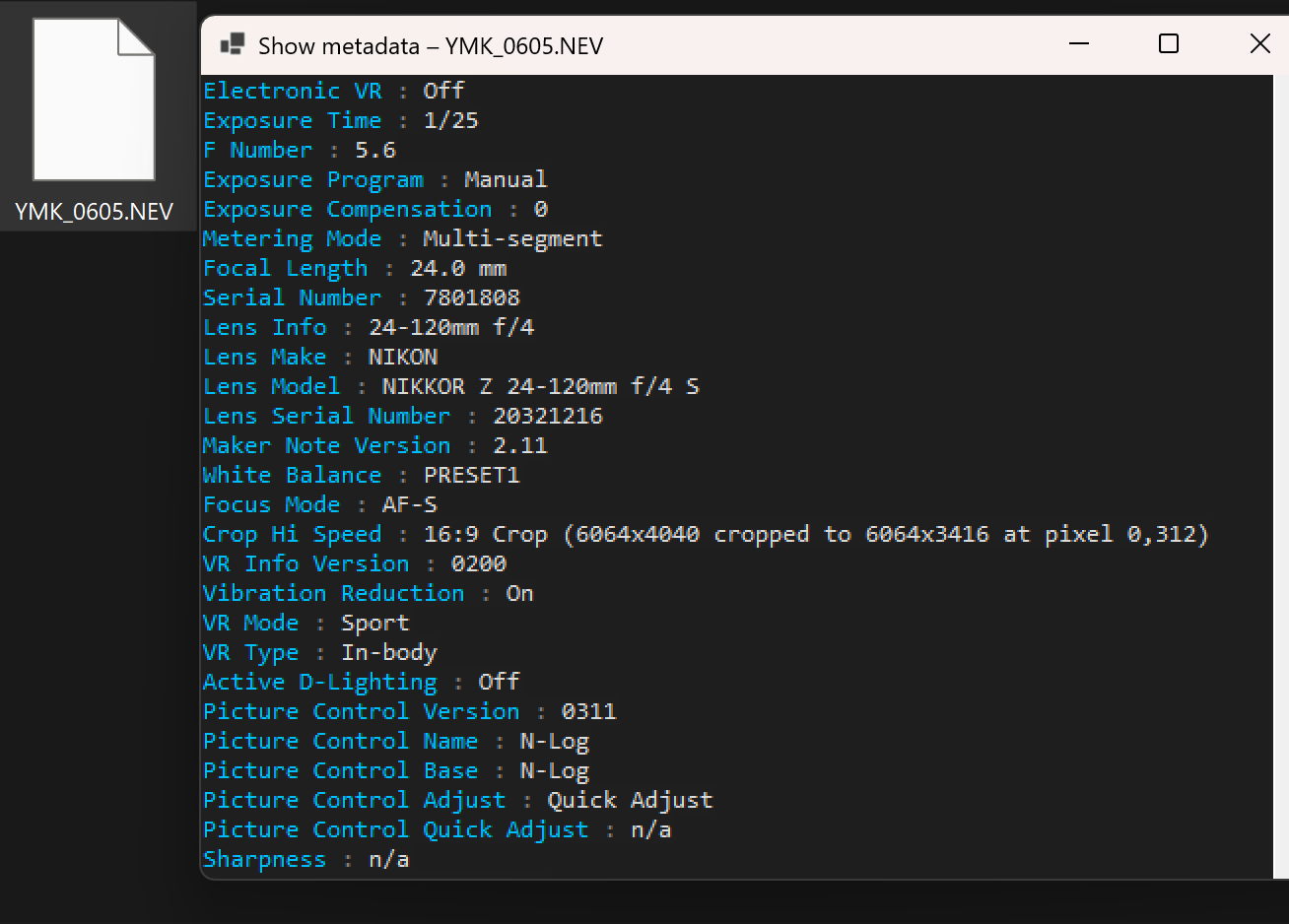This screenshot has height=924, width=1289.
Task: Click the Picture Control Name label
Action: [x=340, y=742]
